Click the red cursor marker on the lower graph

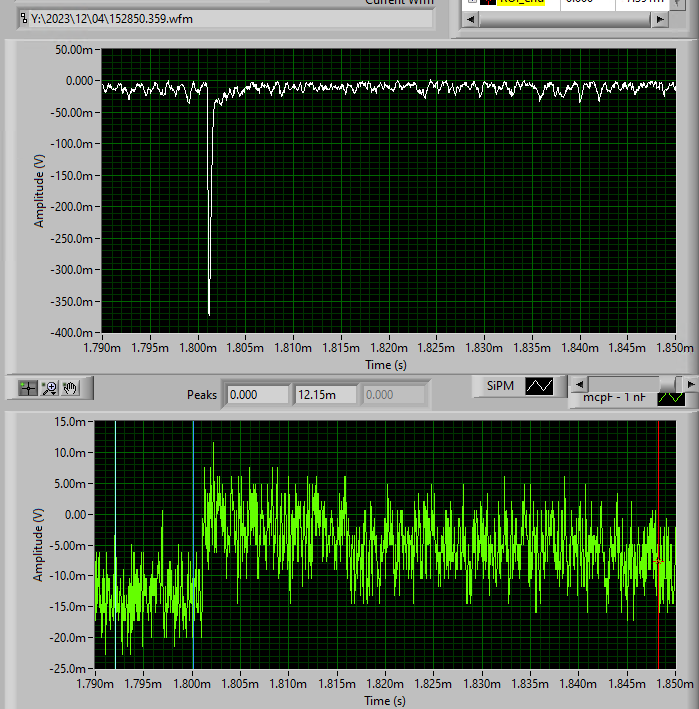pyautogui.click(x=658, y=562)
